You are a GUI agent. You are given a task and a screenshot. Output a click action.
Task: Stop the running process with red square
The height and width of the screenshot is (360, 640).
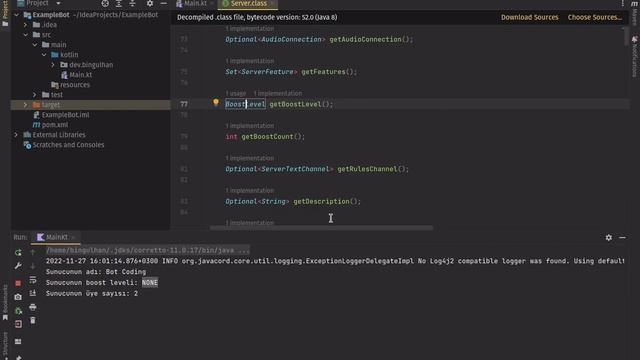coord(18,283)
